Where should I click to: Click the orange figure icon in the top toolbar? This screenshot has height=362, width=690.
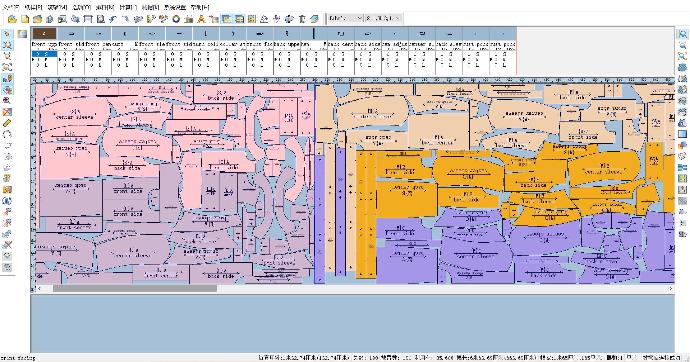point(201,18)
